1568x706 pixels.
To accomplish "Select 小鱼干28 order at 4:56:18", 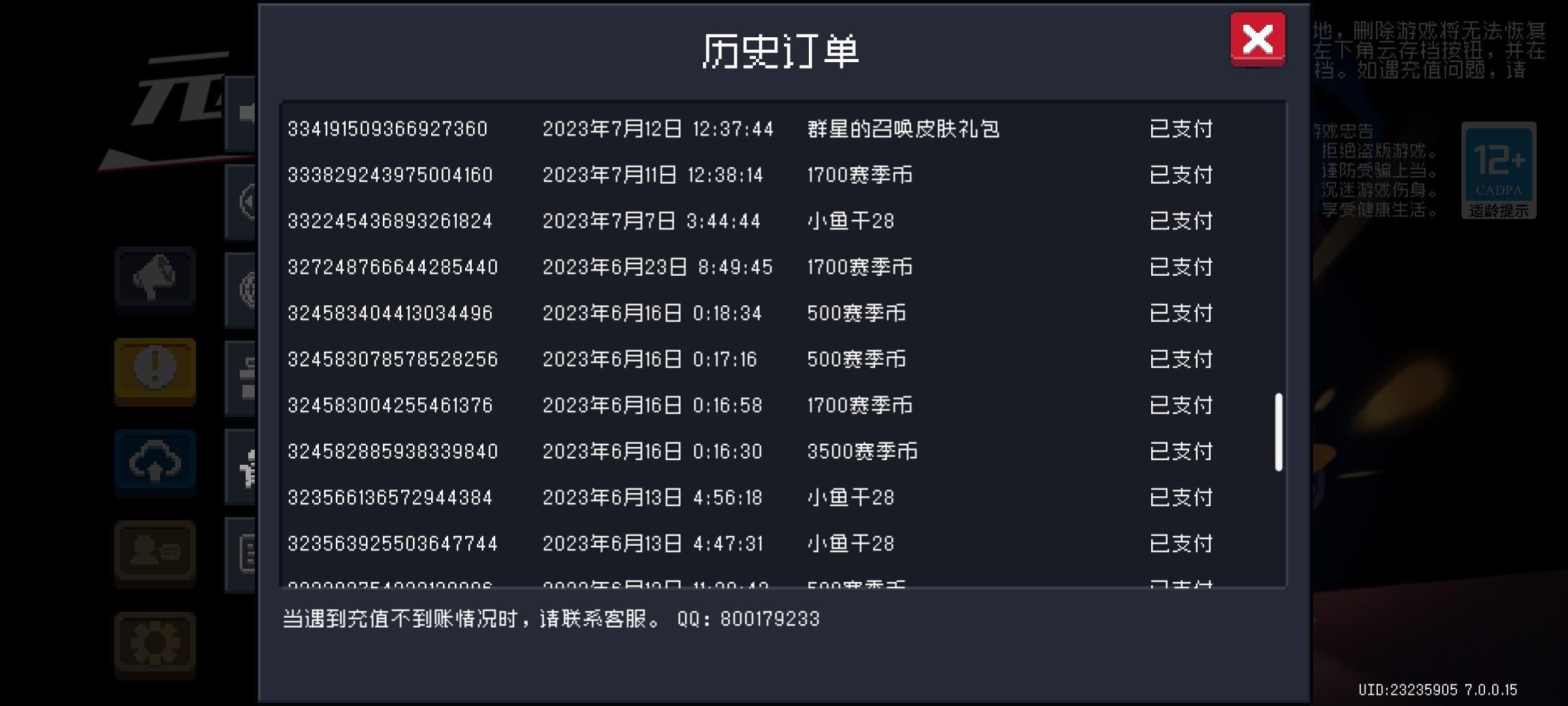I will click(850, 497).
